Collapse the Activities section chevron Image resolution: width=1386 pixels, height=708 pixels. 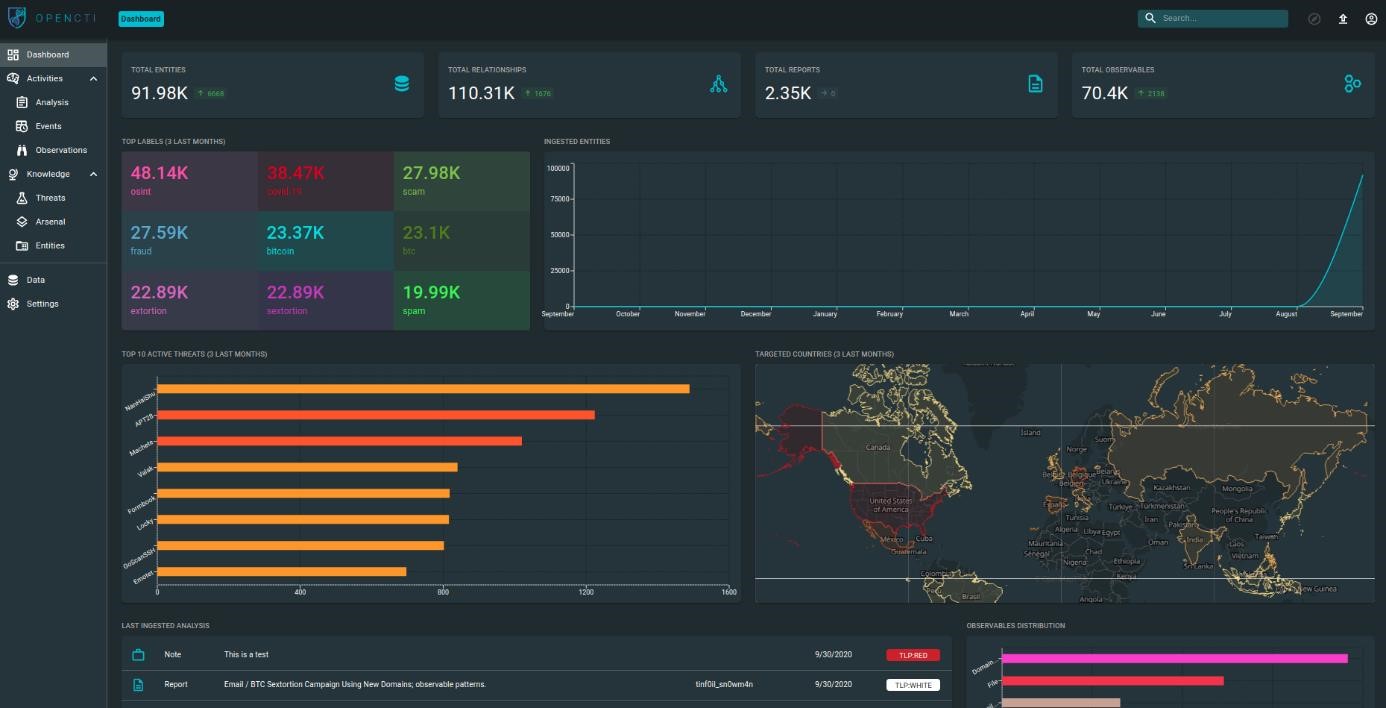click(93, 79)
